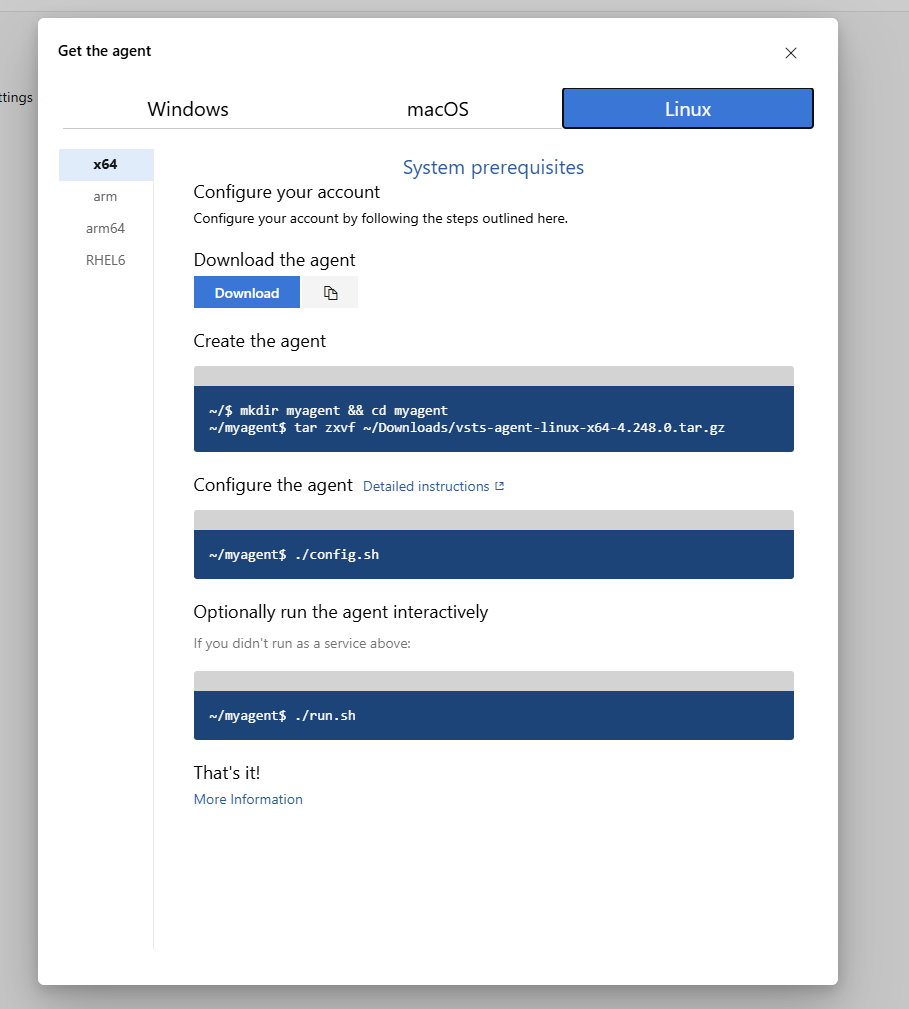Switch to the Windows tab
The width and height of the screenshot is (909, 1009).
tap(188, 109)
